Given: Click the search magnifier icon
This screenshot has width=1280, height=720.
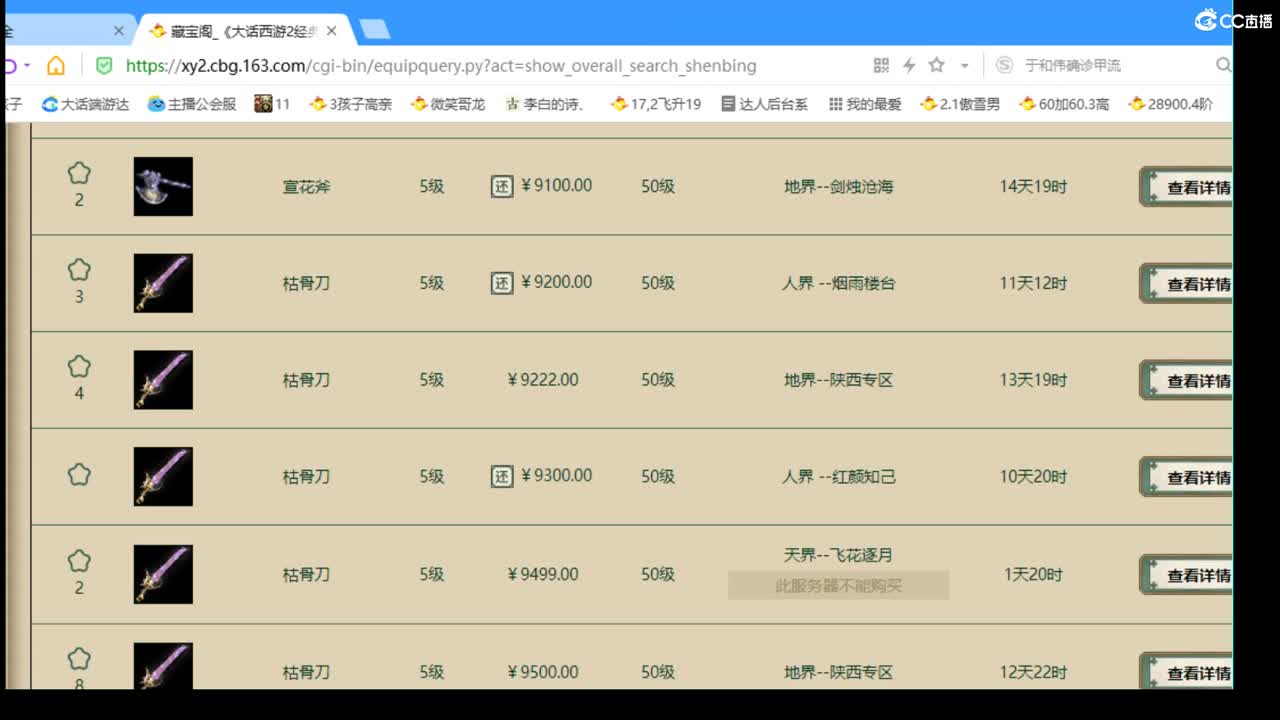Looking at the screenshot, I should click(1224, 65).
